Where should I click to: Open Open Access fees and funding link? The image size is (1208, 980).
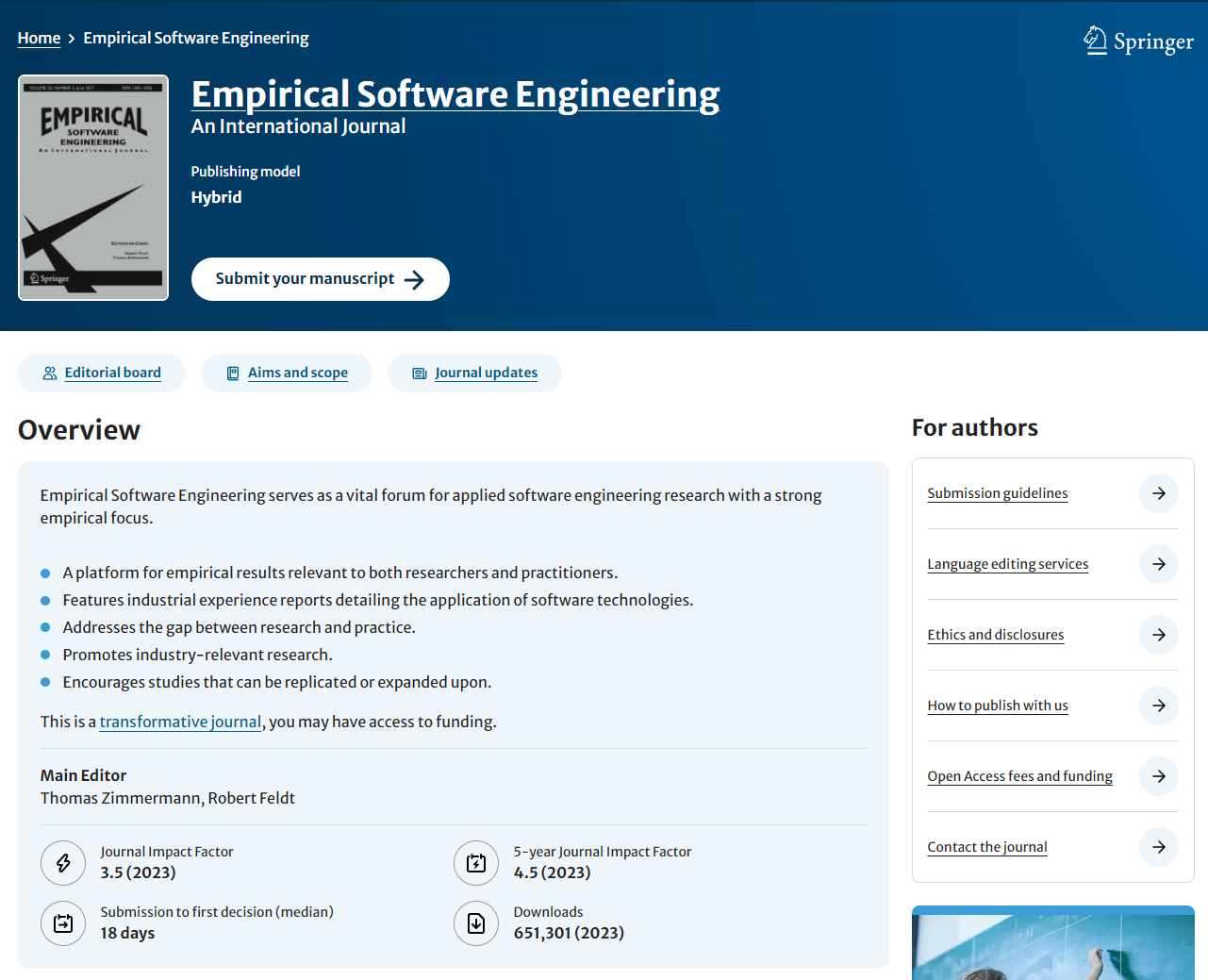coord(1019,776)
